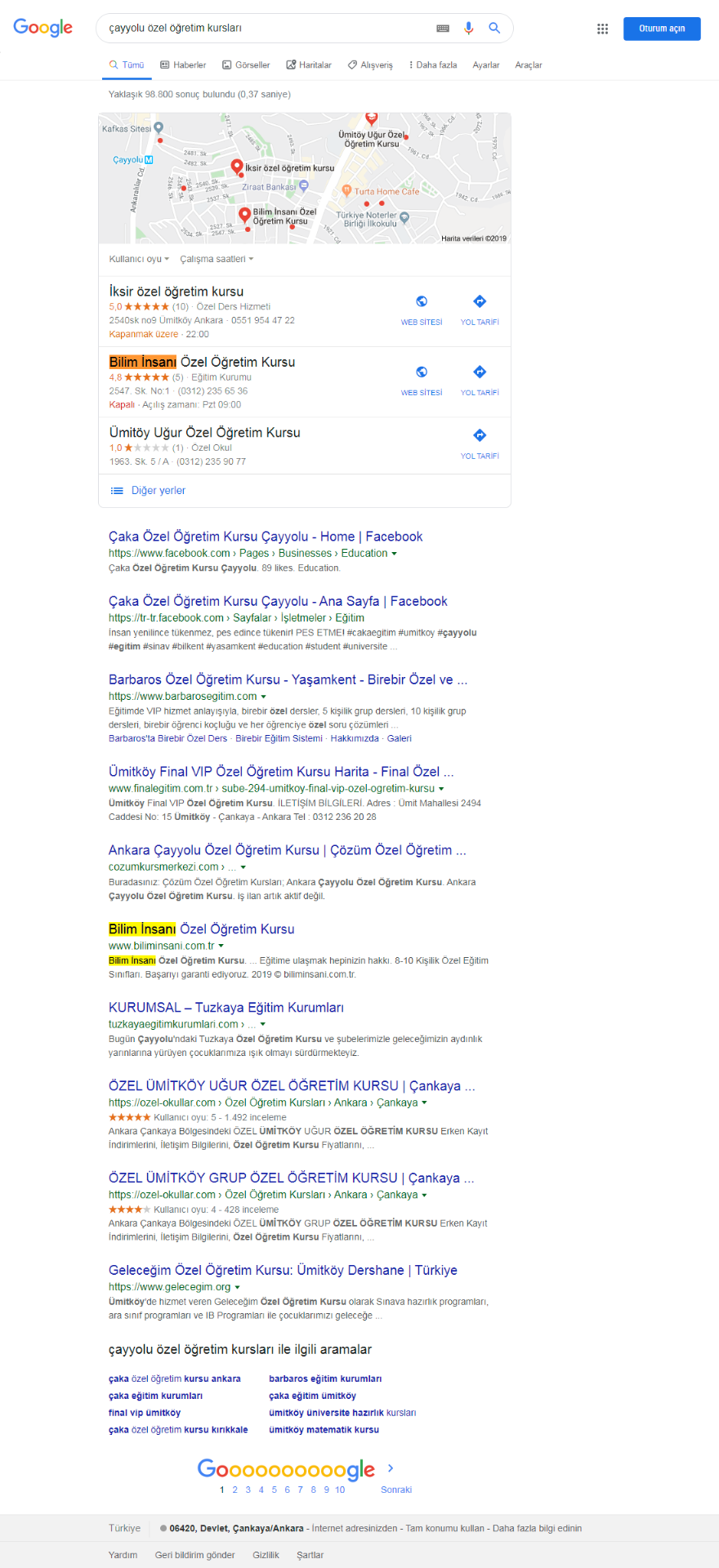The height and width of the screenshot is (1568, 719).
Task: Open Yardım footer link
Action: 123,1555
